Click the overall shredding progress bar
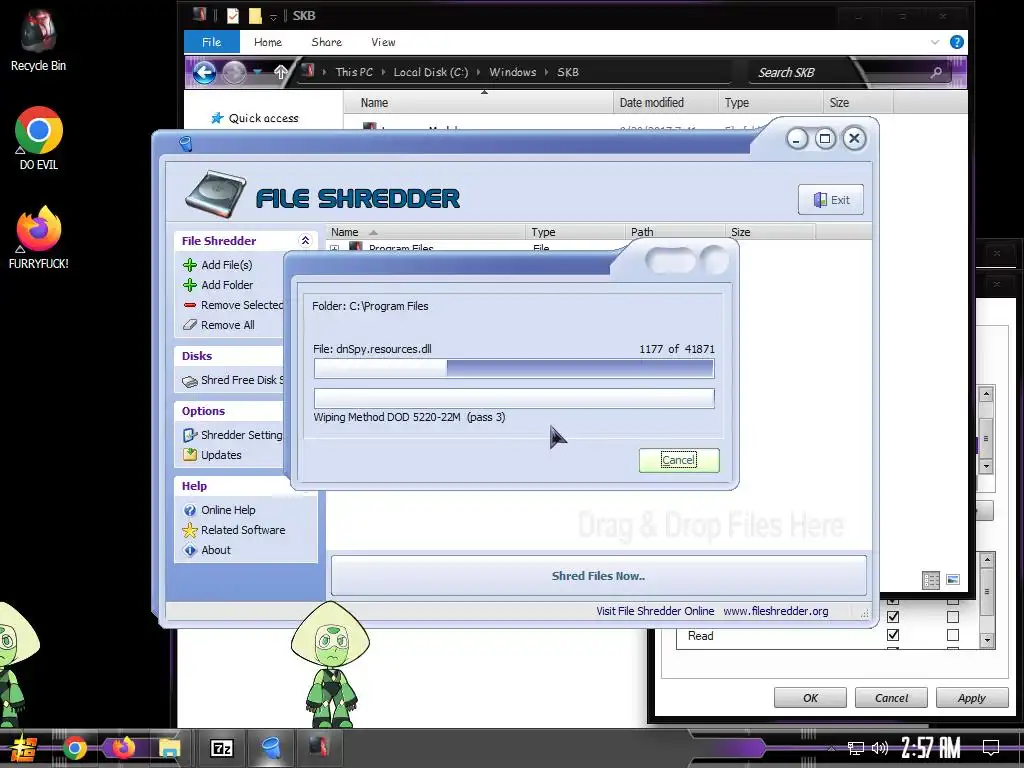 coord(514,398)
